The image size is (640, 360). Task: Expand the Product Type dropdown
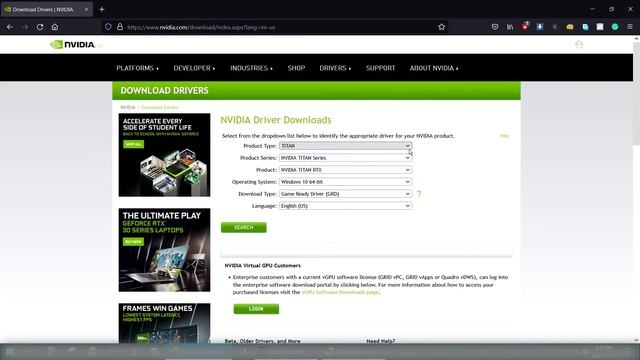345,146
